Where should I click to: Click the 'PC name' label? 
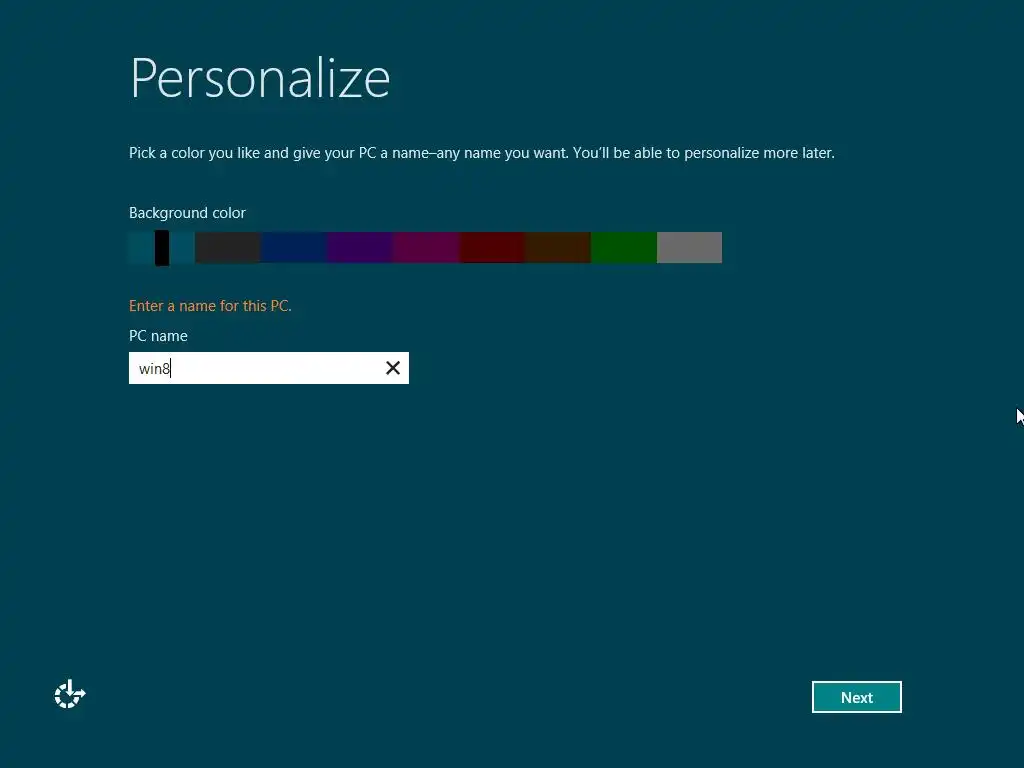158,336
